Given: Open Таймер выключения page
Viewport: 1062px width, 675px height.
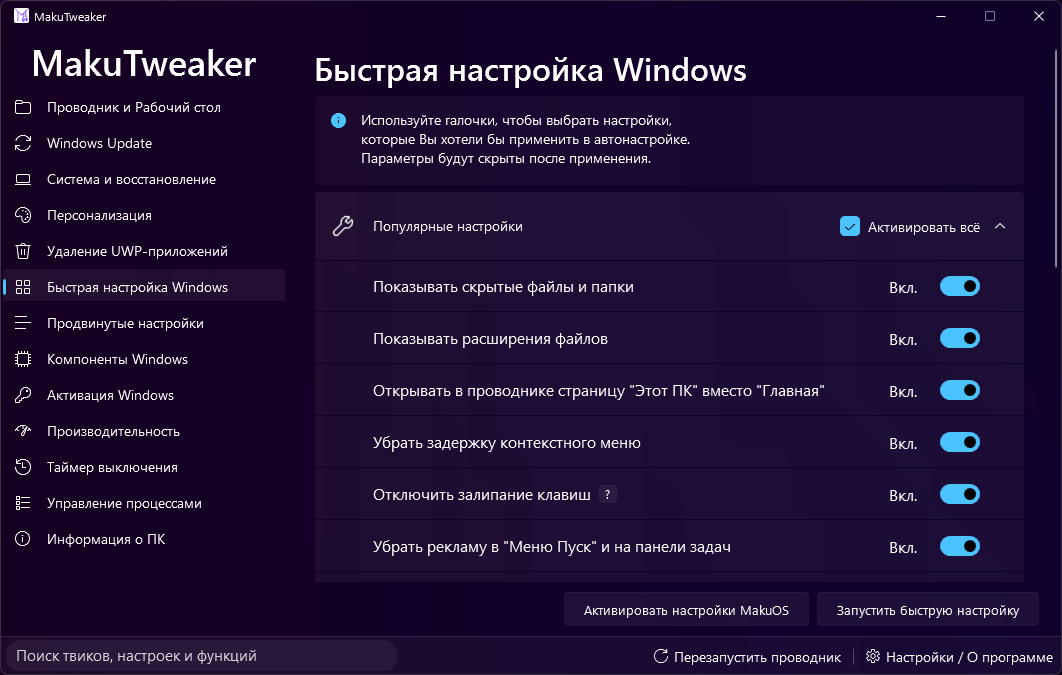Looking at the screenshot, I should tap(144, 467).
